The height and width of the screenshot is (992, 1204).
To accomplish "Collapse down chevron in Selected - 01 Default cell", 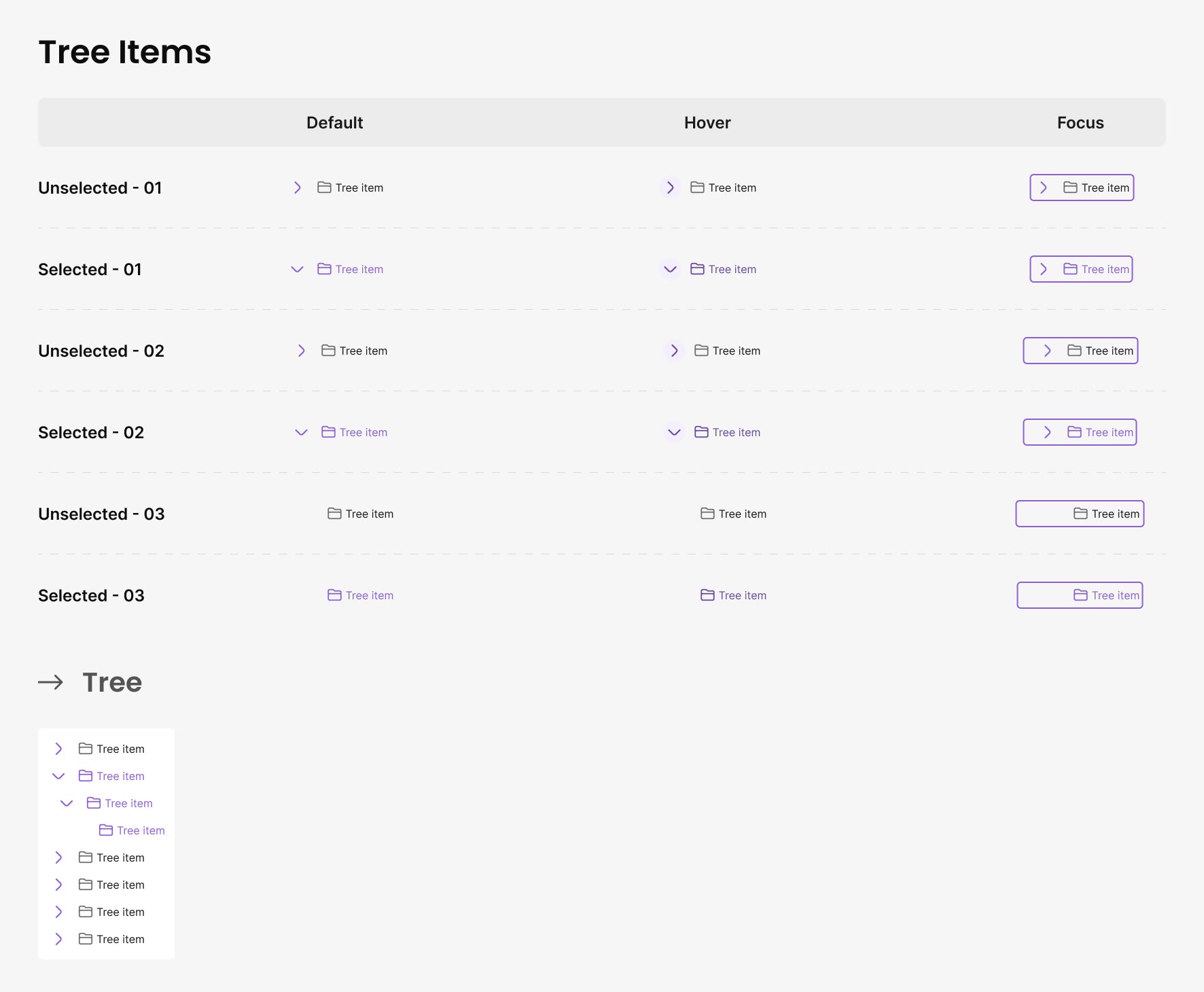I will 297,269.
